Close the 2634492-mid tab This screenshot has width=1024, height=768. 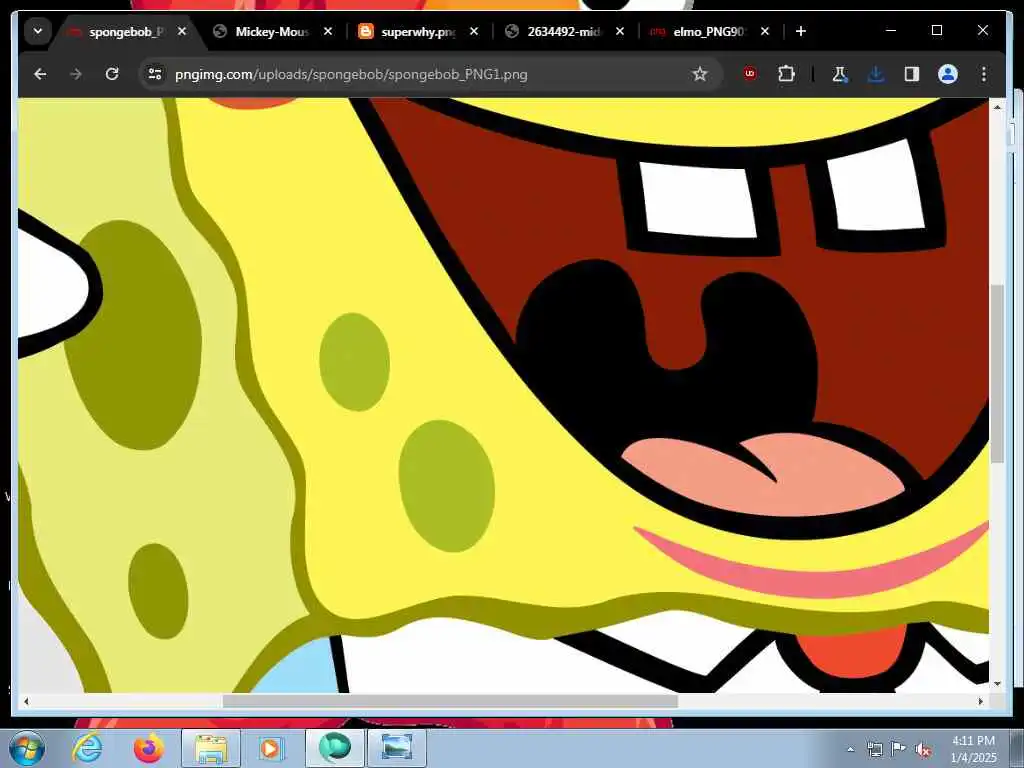point(620,31)
